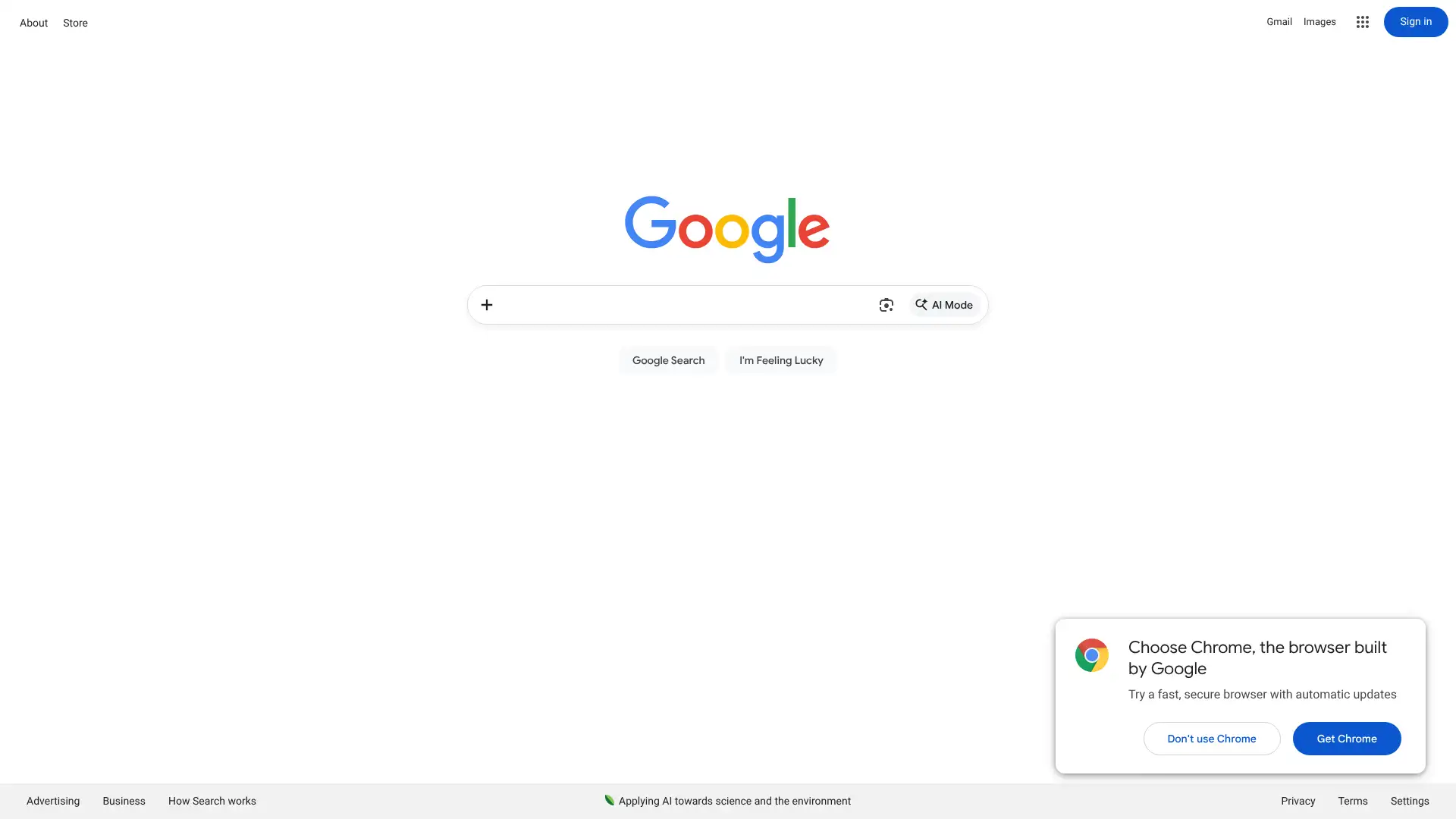Open the Google apps grid icon
Viewport: 1456px width, 819px height.
click(1363, 22)
